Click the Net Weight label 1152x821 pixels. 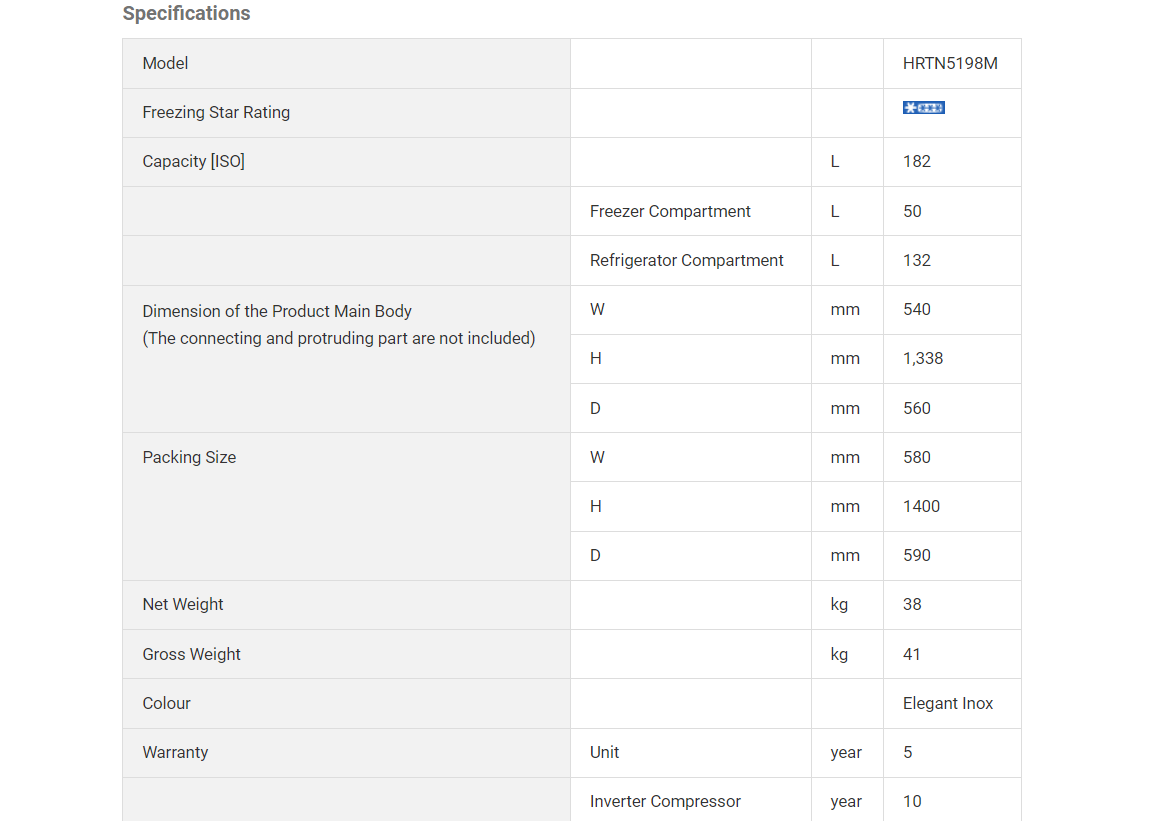183,604
